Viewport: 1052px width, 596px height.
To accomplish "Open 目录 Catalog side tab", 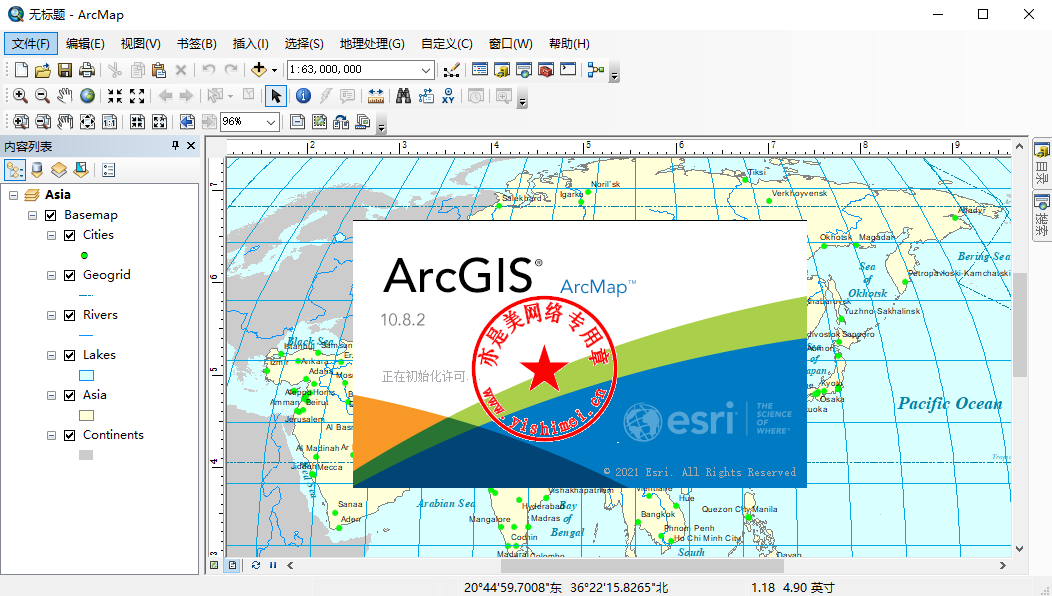I will tap(1042, 164).
